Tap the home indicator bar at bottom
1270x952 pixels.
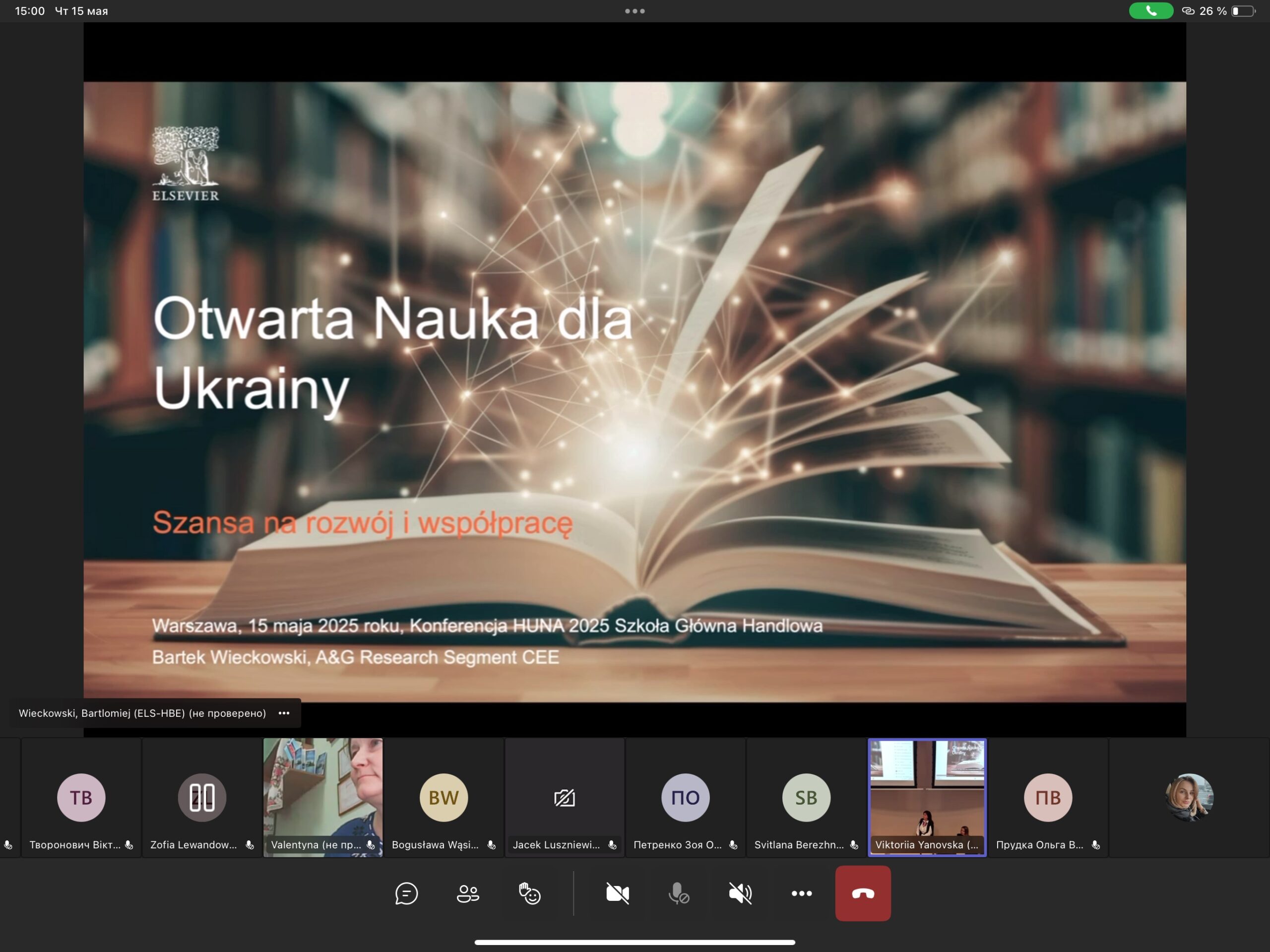pyautogui.click(x=635, y=942)
